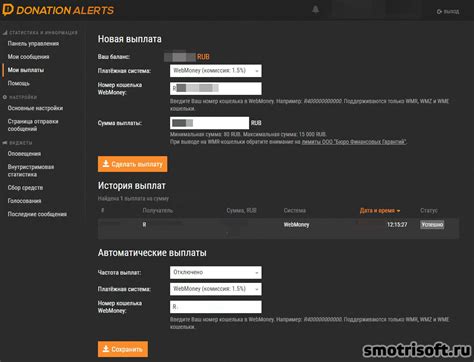Open Помощь section
This screenshot has height=362, width=474.
tap(19, 83)
